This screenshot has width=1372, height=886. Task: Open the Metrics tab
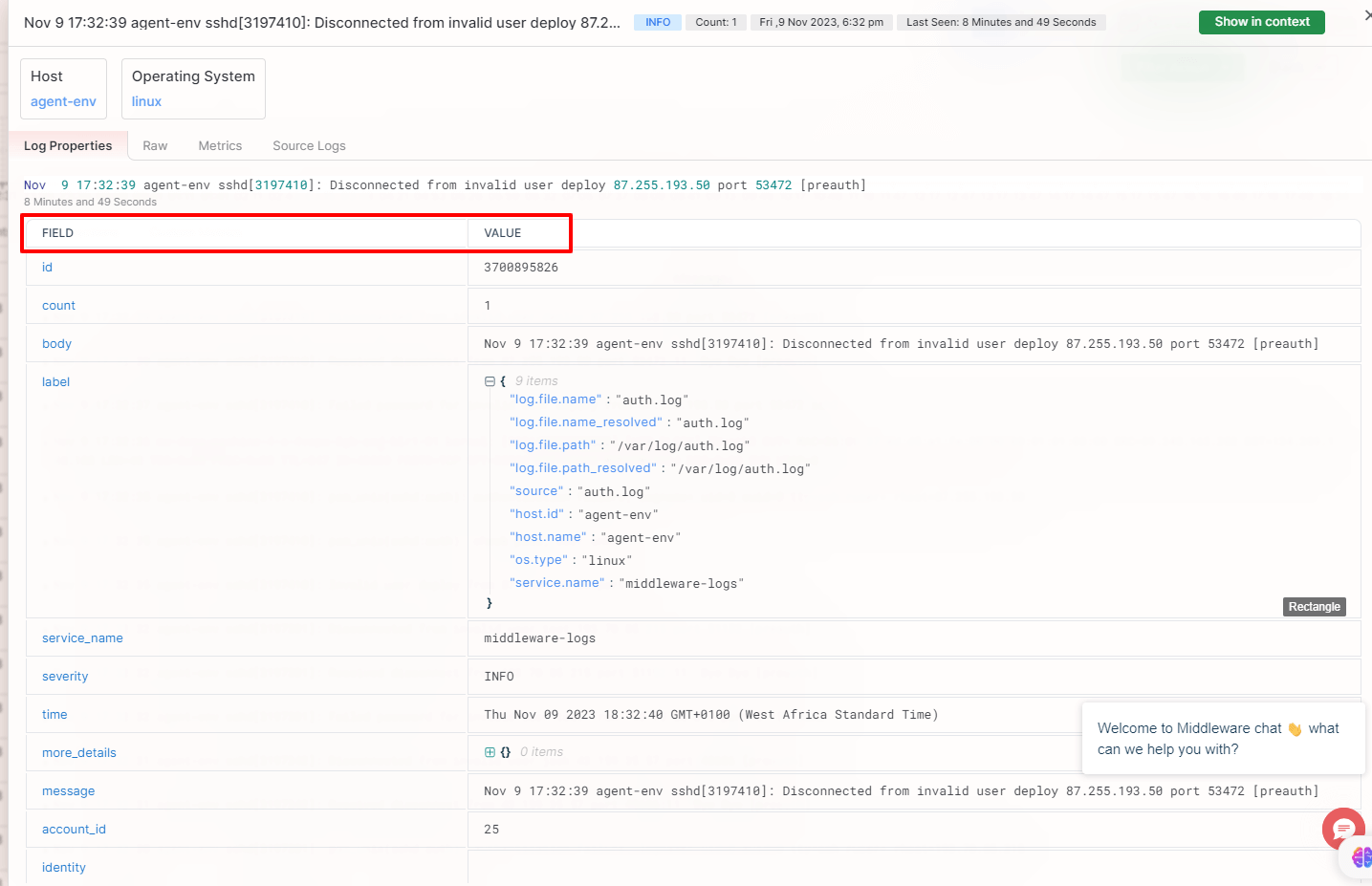click(x=219, y=145)
